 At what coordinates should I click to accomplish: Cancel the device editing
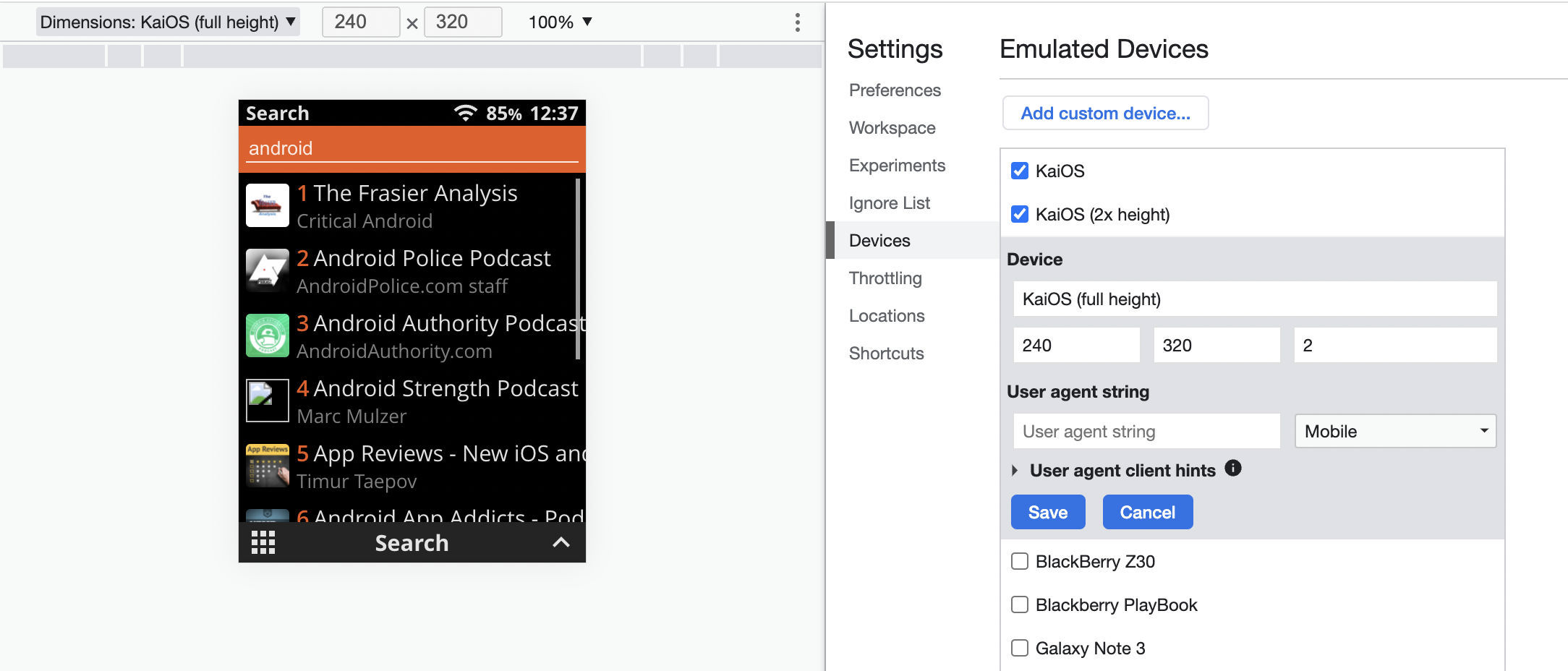[x=1148, y=512]
